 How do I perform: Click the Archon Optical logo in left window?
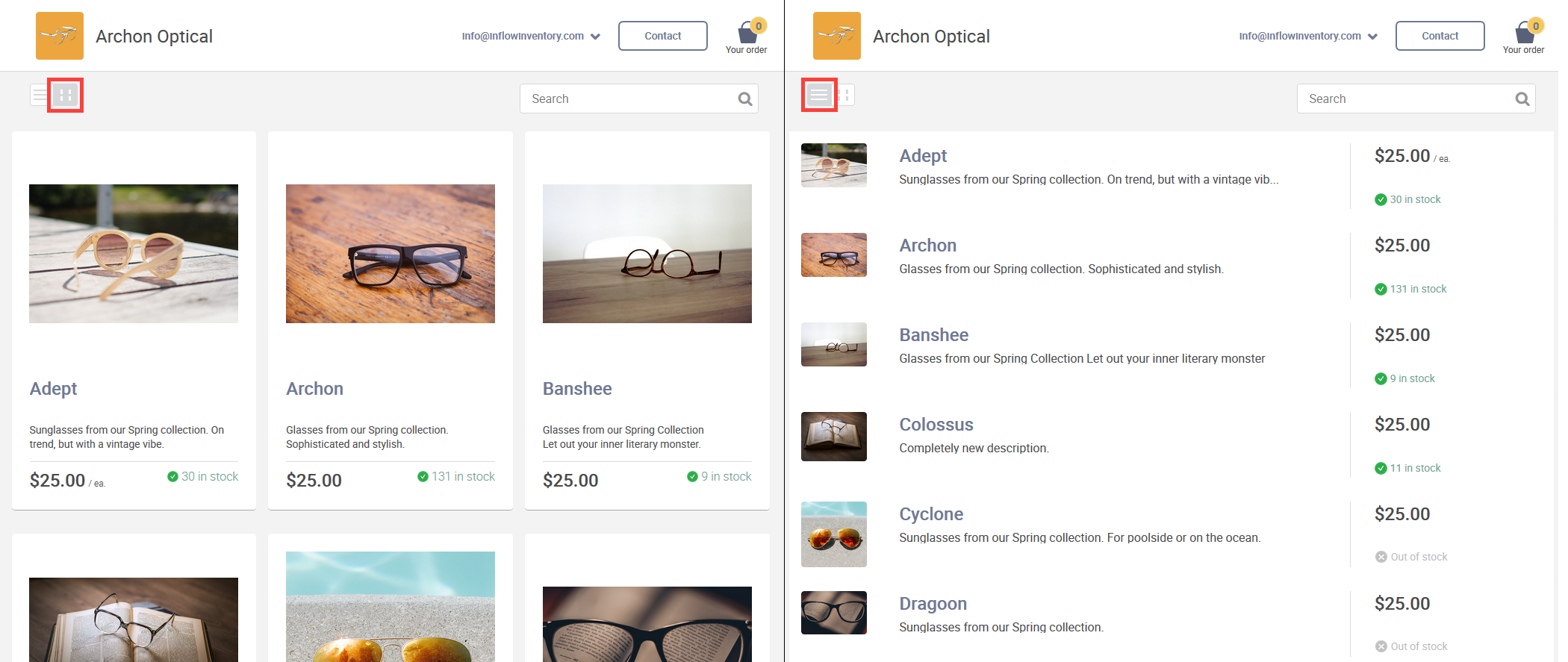60,36
